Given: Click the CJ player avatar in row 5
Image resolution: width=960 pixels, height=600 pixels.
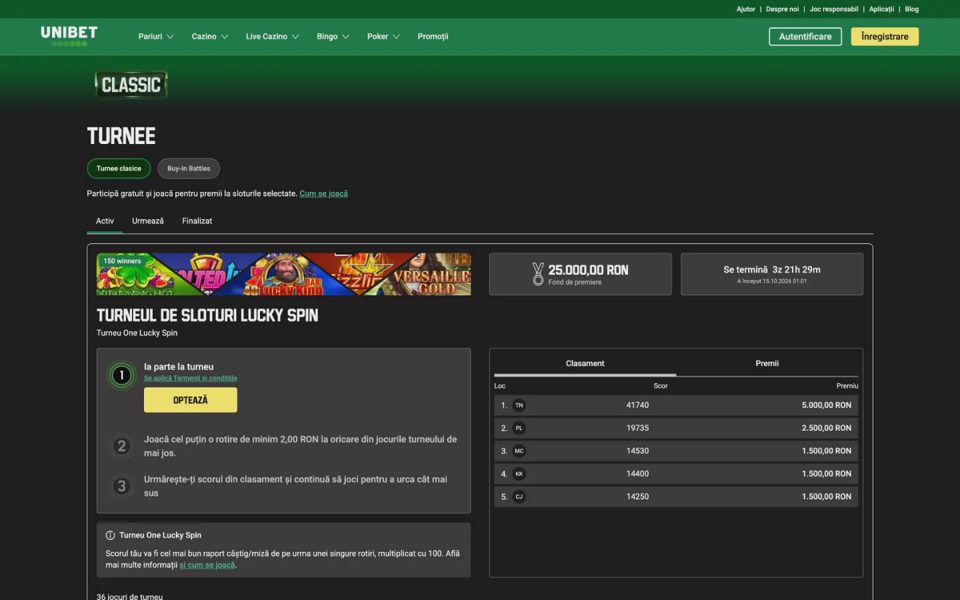Looking at the screenshot, I should (x=519, y=497).
